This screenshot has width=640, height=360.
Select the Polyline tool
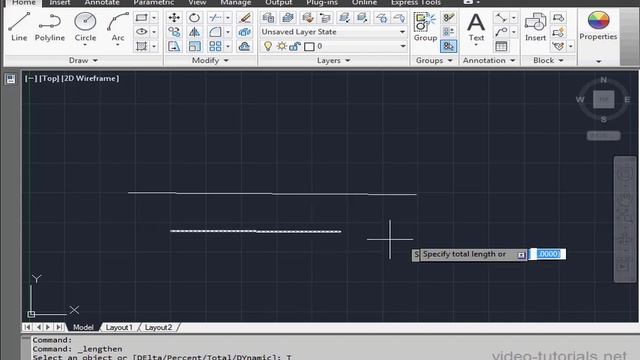(49, 27)
